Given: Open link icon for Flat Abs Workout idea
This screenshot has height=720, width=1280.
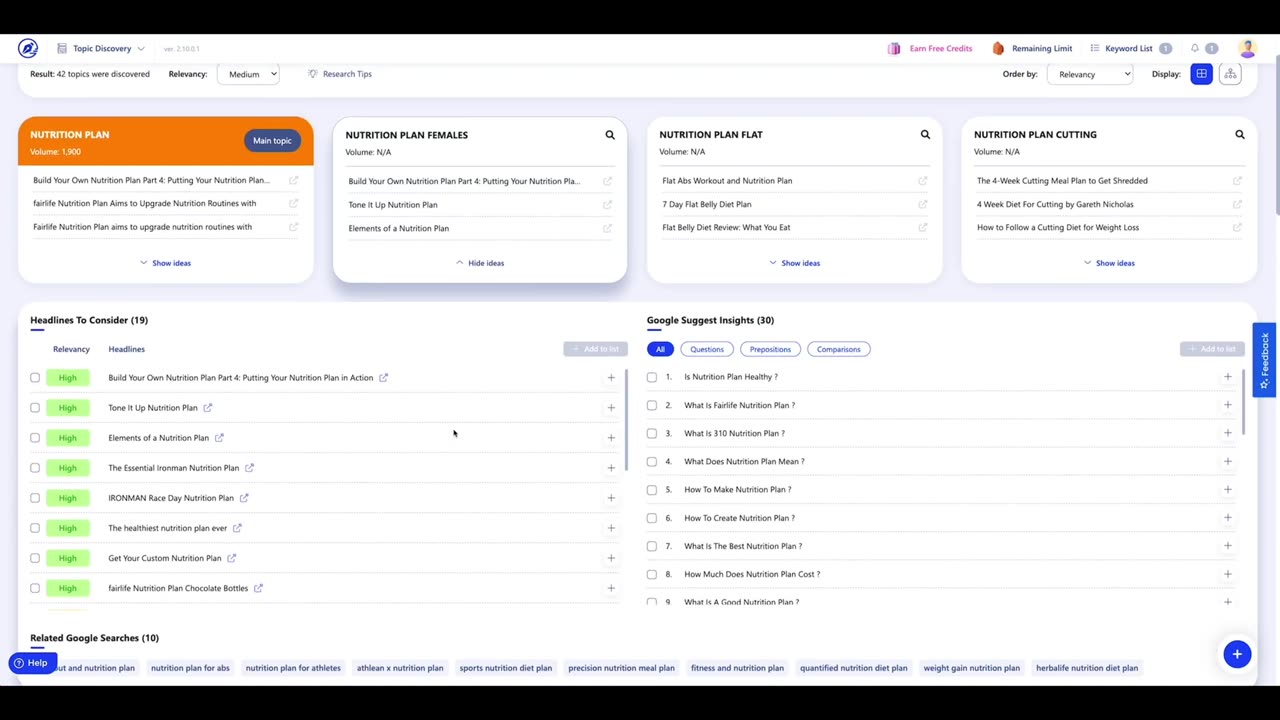Looking at the screenshot, I should point(923,181).
